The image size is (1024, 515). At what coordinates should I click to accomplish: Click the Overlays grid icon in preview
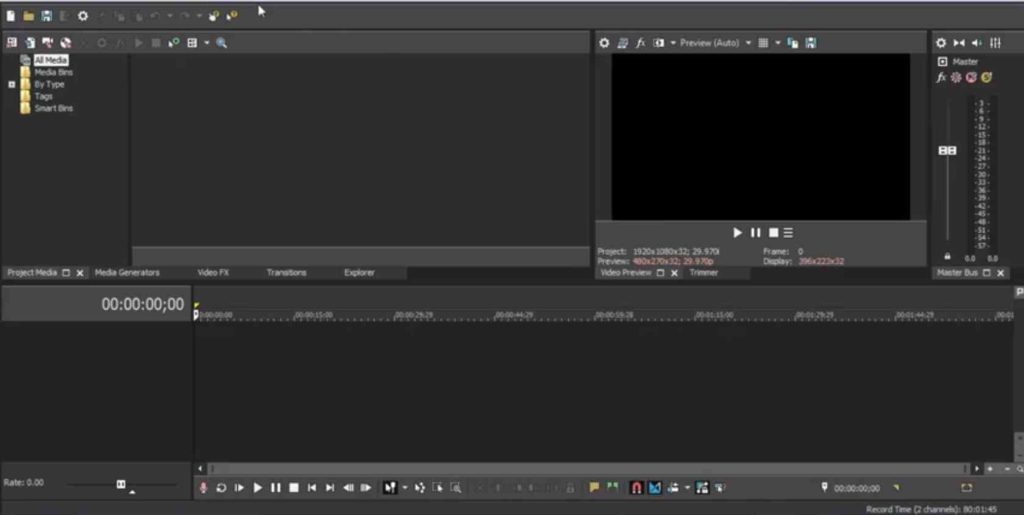(763, 43)
